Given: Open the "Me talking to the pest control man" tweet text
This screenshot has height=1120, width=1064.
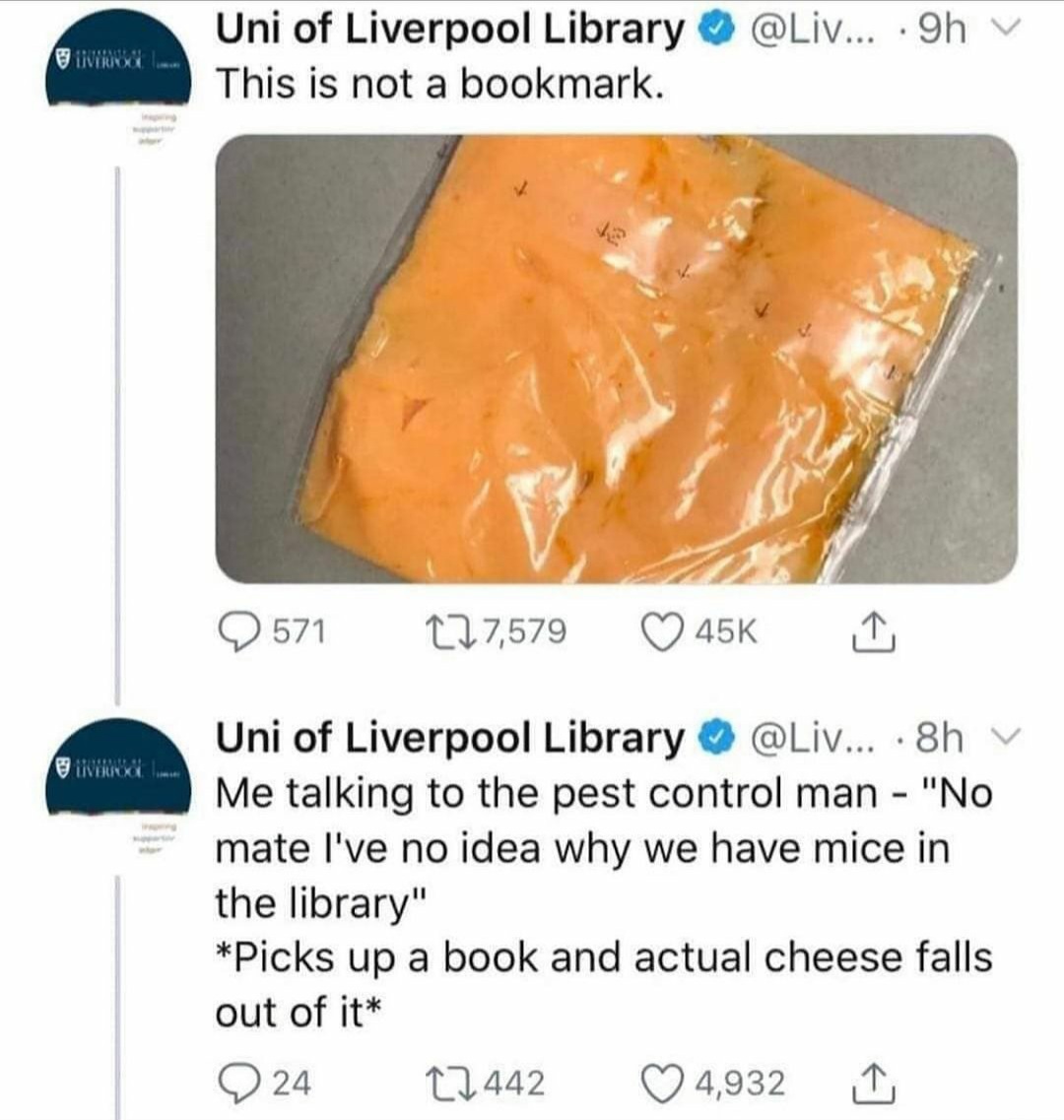Looking at the screenshot, I should coord(605,902).
